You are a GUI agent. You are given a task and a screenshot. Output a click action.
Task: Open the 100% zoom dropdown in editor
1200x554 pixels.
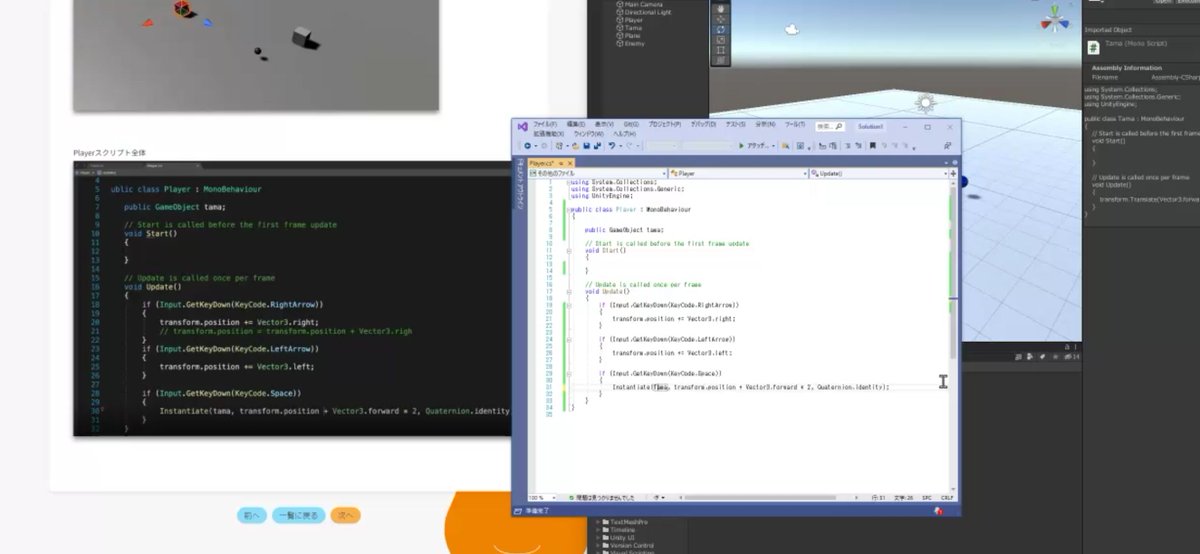[x=541, y=497]
